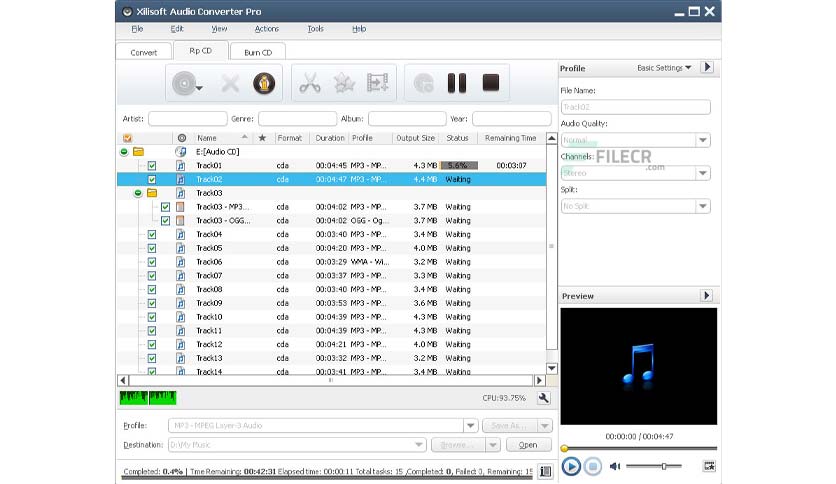Uncheck the Track04 checkbox
Screen dimensions: 836x484
pos(152,235)
